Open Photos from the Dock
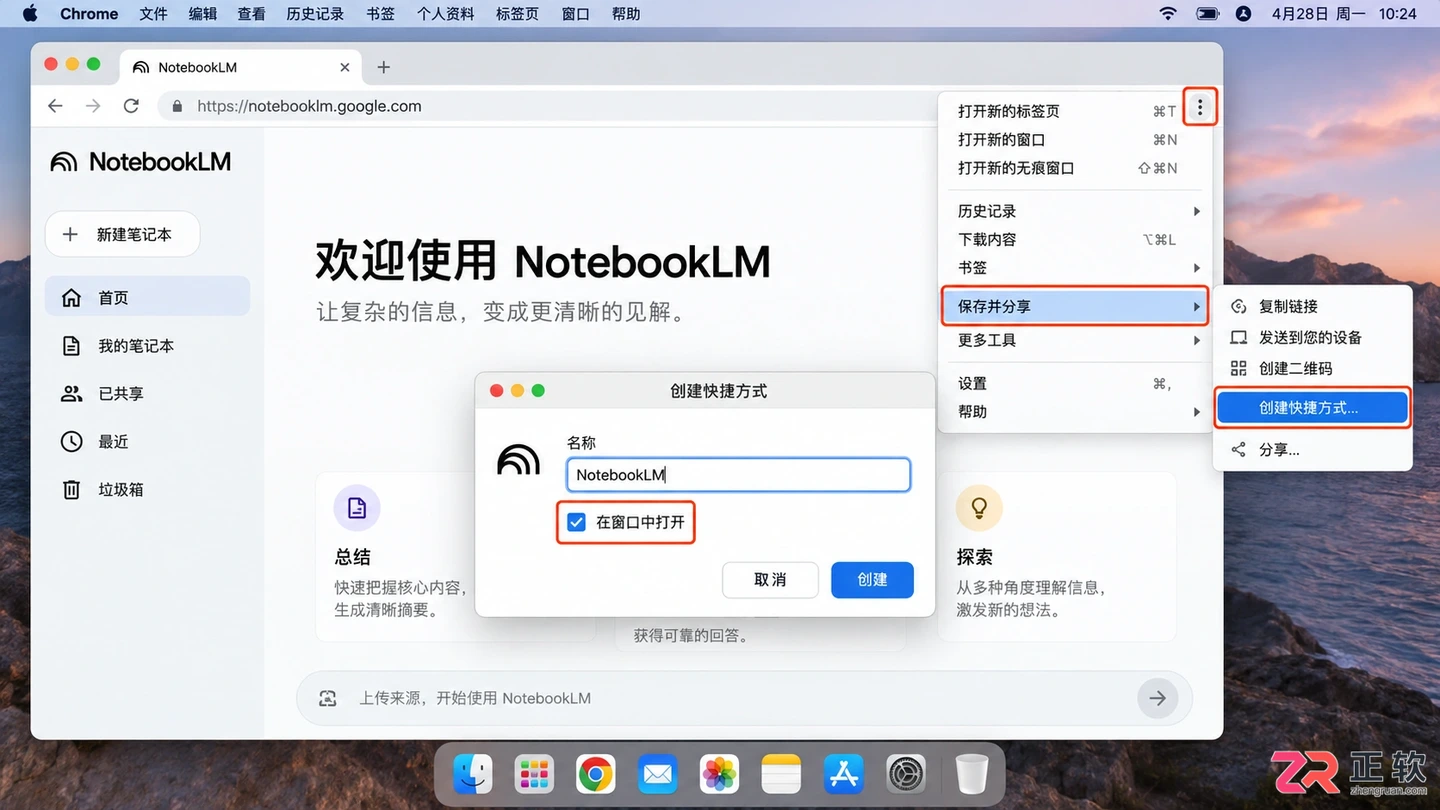This screenshot has height=810, width=1440. point(720,774)
